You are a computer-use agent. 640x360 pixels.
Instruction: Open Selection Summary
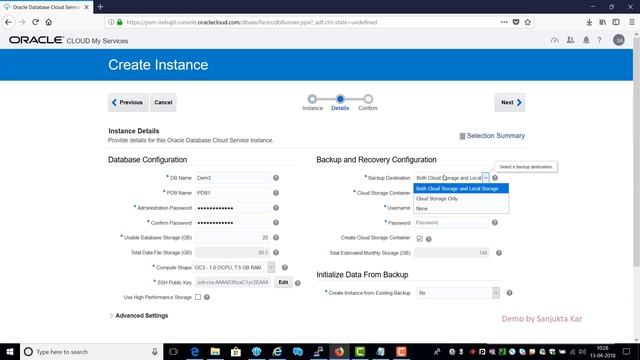click(492, 136)
